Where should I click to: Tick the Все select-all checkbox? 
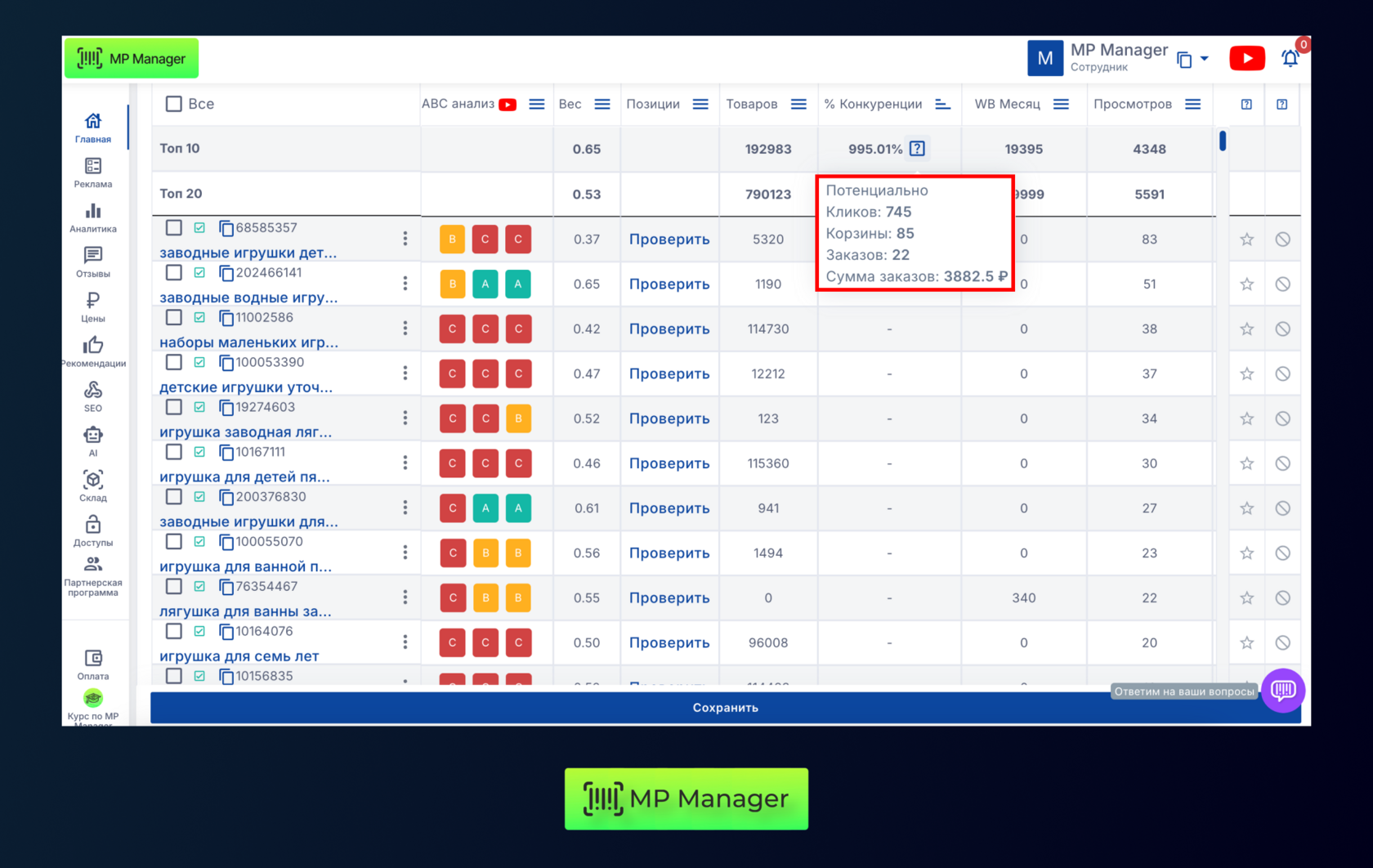(x=174, y=104)
